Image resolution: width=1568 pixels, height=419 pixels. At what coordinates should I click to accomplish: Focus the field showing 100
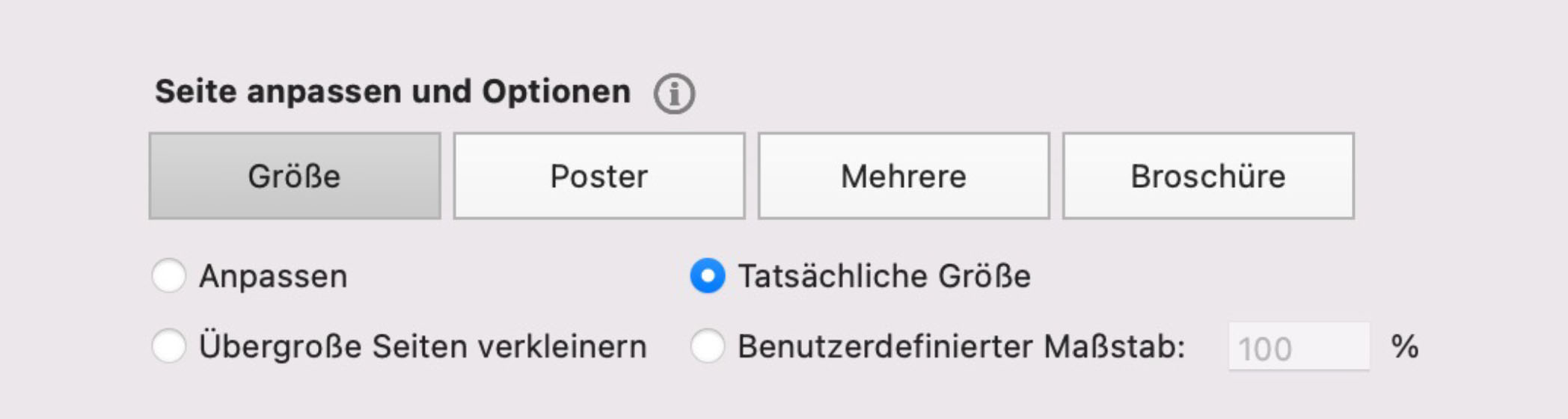1299,347
